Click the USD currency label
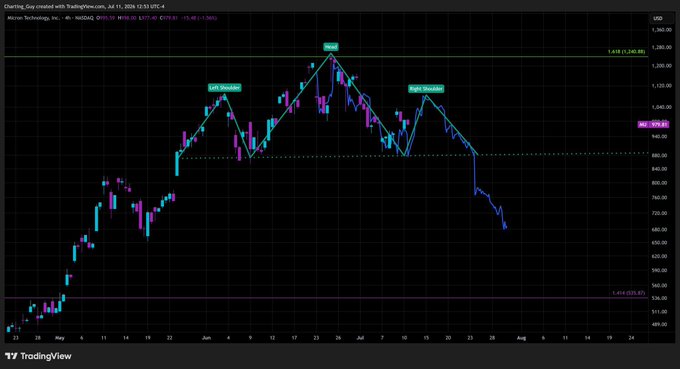The width and height of the screenshot is (680, 369). pyautogui.click(x=658, y=18)
